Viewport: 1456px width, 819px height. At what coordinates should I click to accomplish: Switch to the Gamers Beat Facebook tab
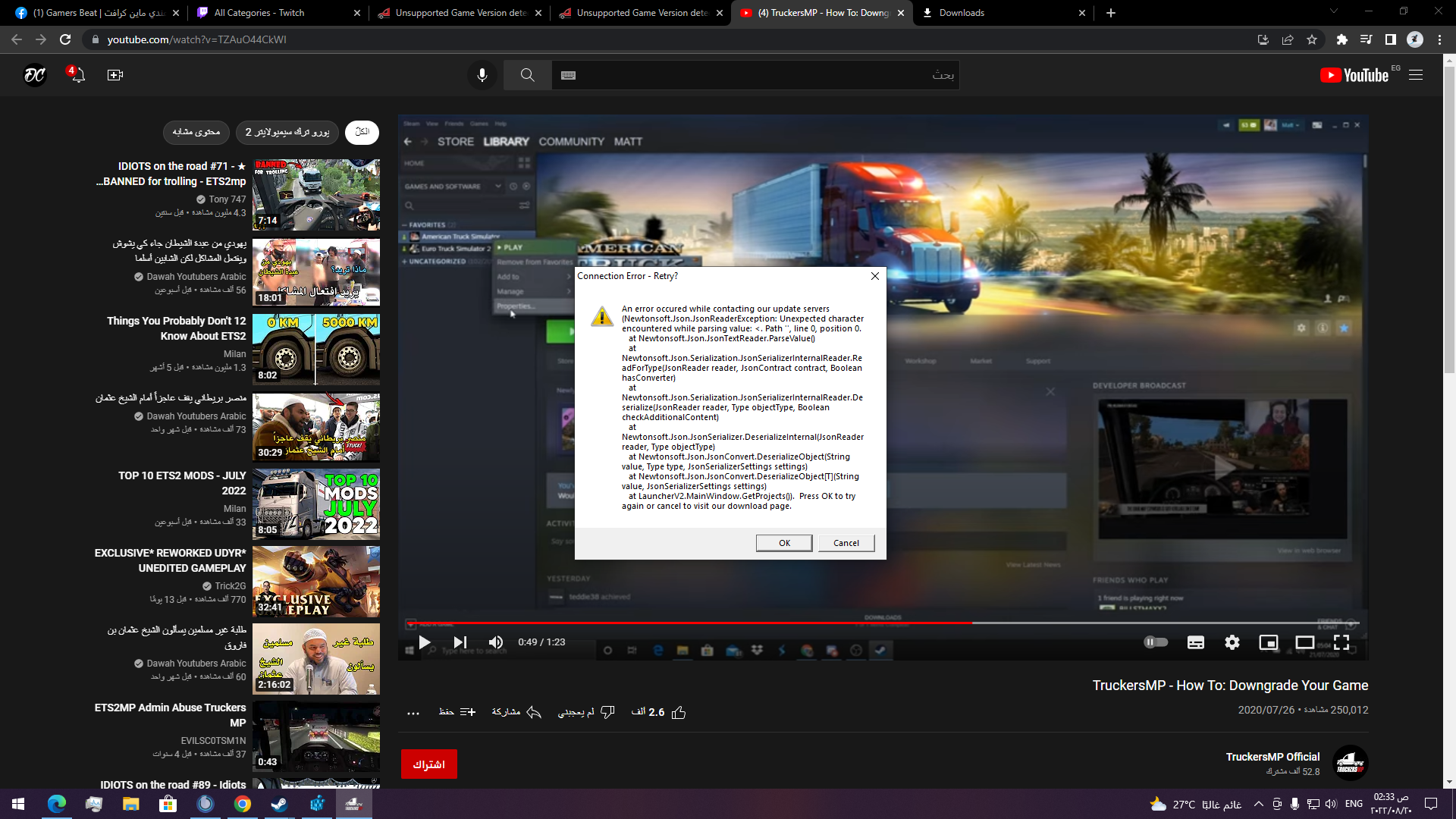[99, 13]
